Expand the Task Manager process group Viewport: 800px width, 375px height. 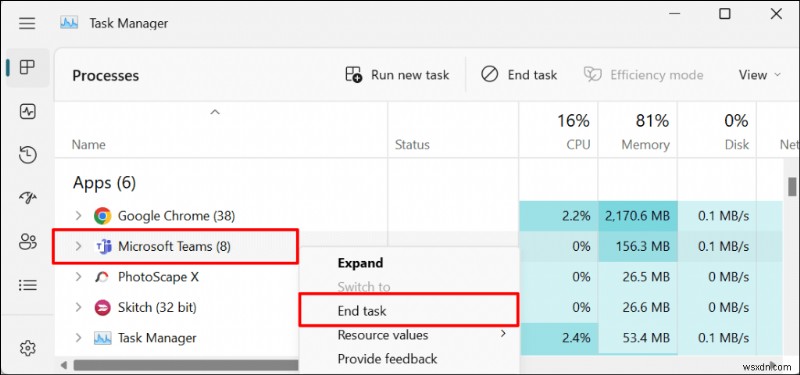coord(78,338)
